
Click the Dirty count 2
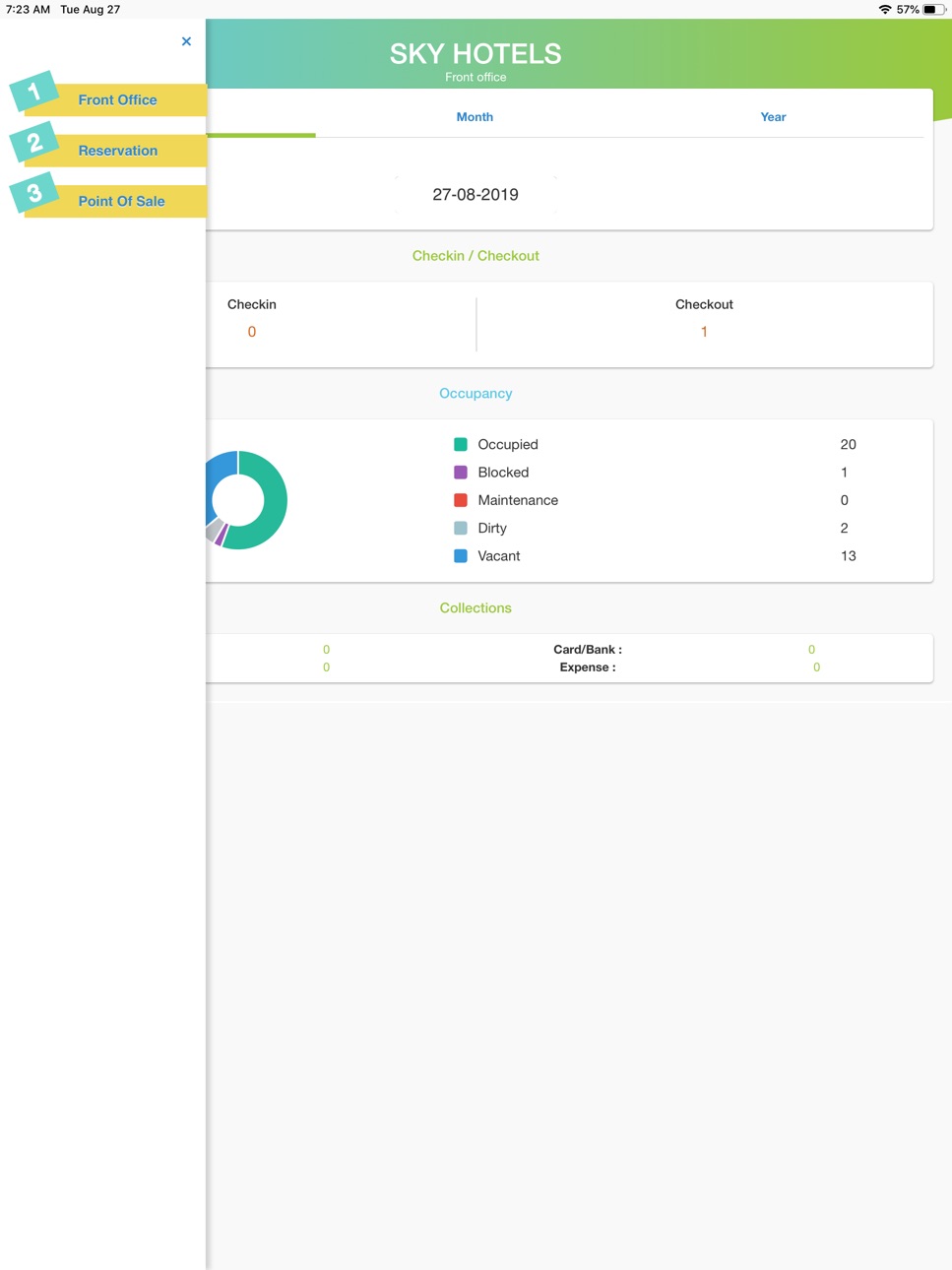coord(844,528)
